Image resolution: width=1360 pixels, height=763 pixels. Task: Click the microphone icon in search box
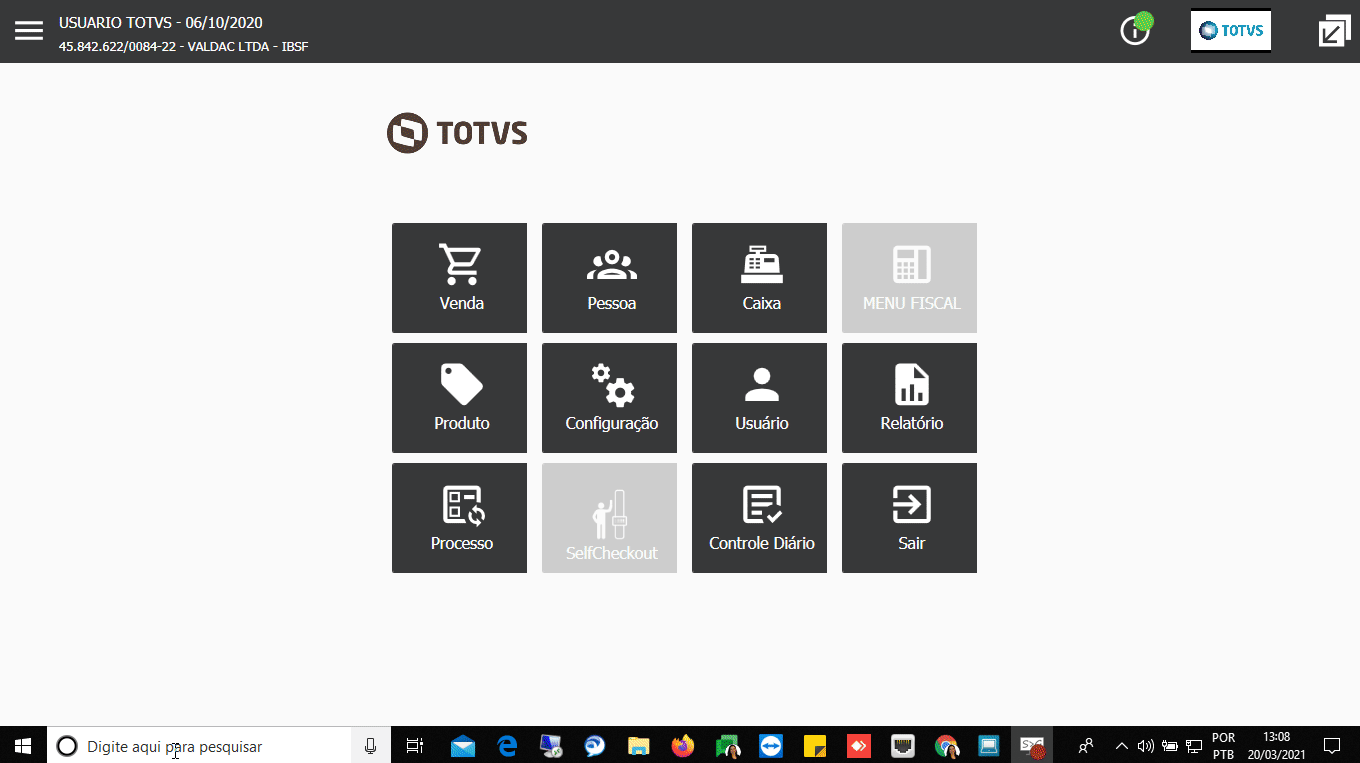click(370, 746)
